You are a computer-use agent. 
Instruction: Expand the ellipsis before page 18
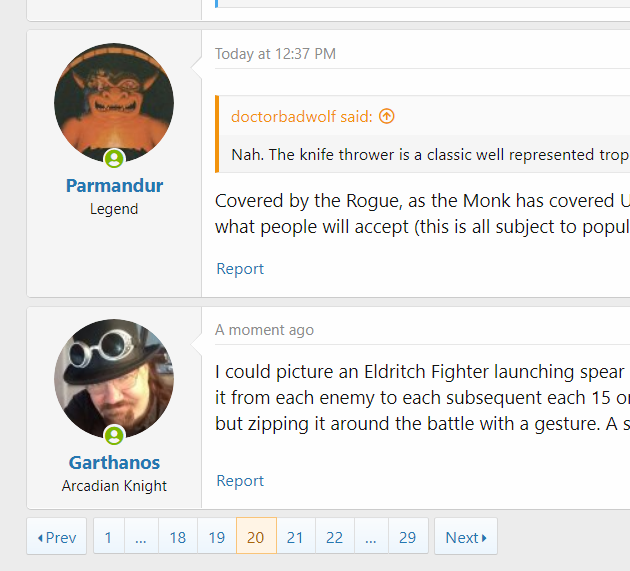pyautogui.click(x=141, y=537)
